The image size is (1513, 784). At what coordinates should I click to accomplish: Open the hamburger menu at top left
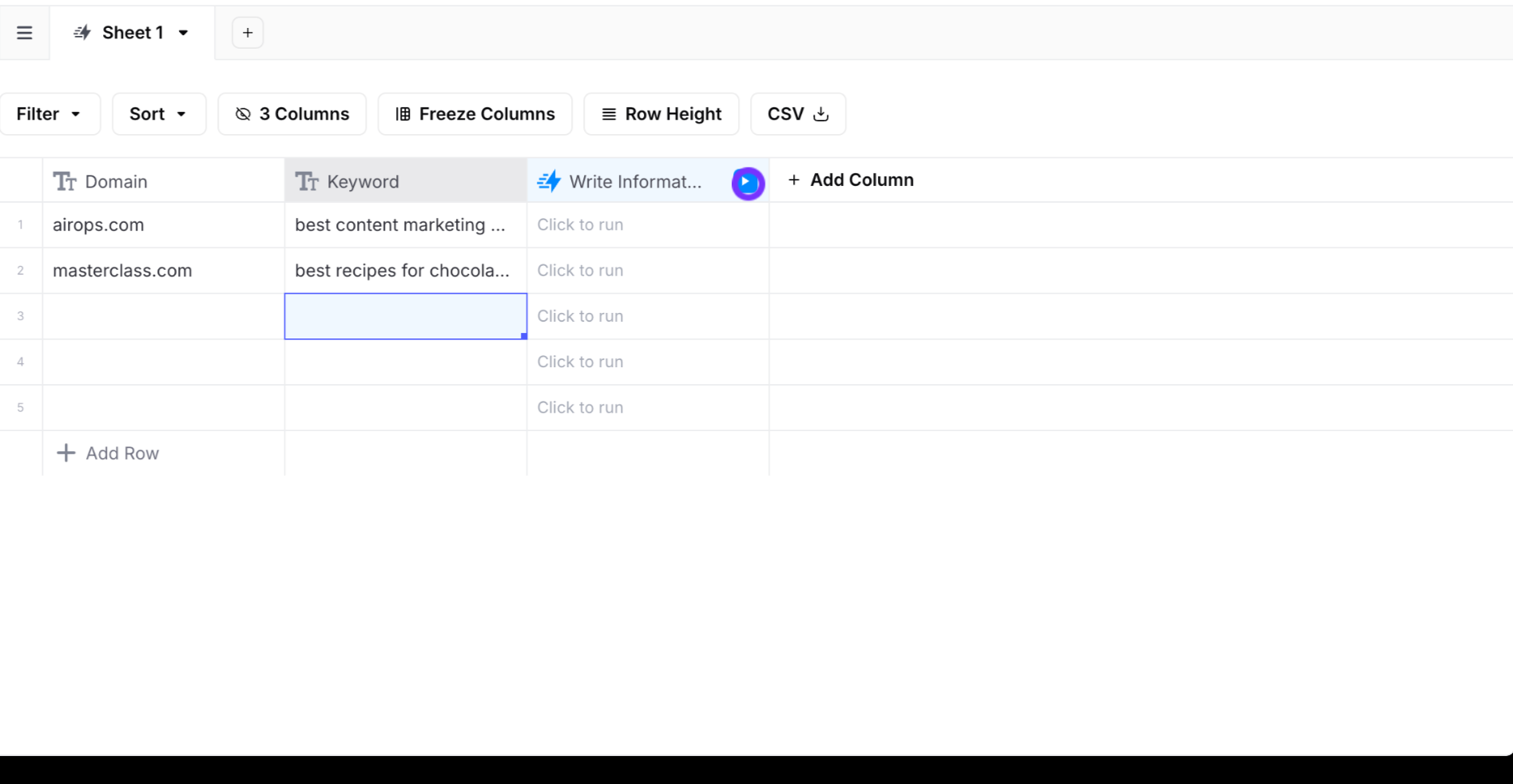click(x=24, y=33)
